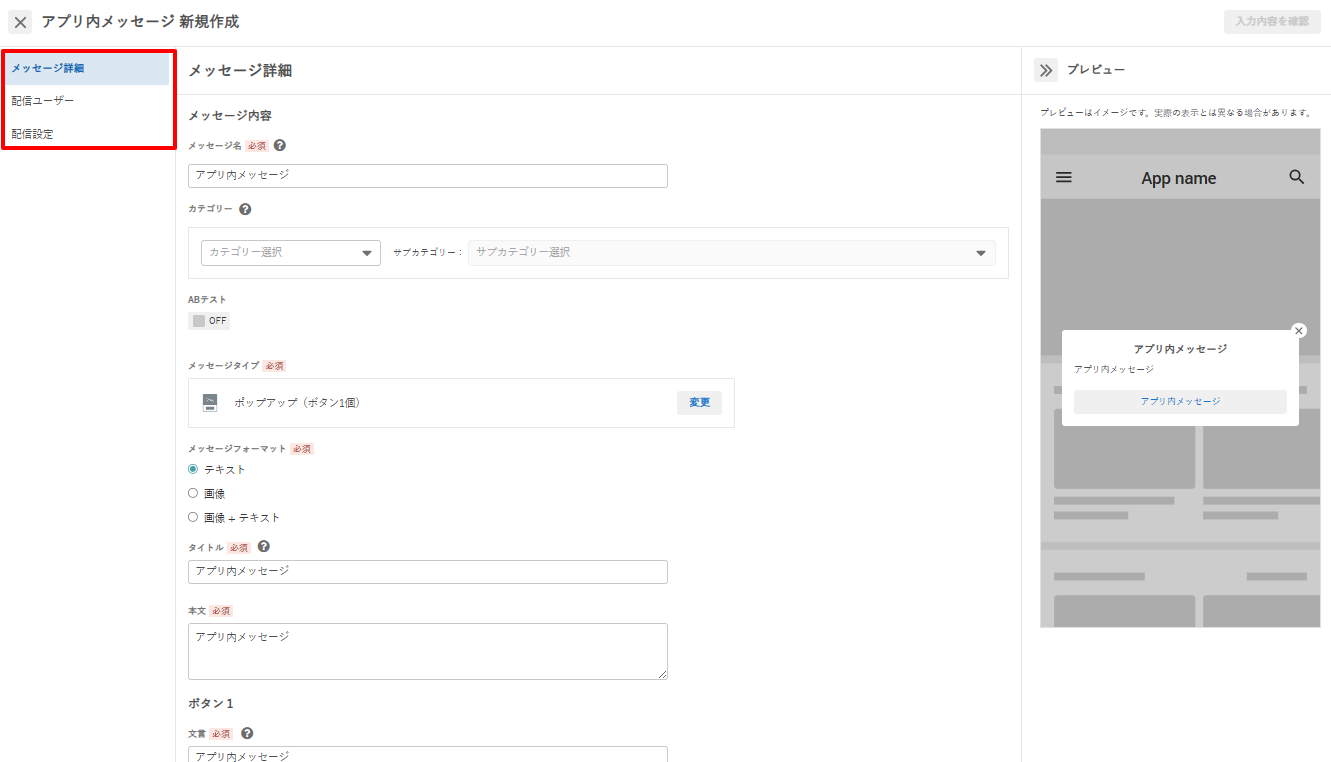Collapse the preview panel with double-chevron icon
The width and height of the screenshot is (1331, 762).
1046,70
